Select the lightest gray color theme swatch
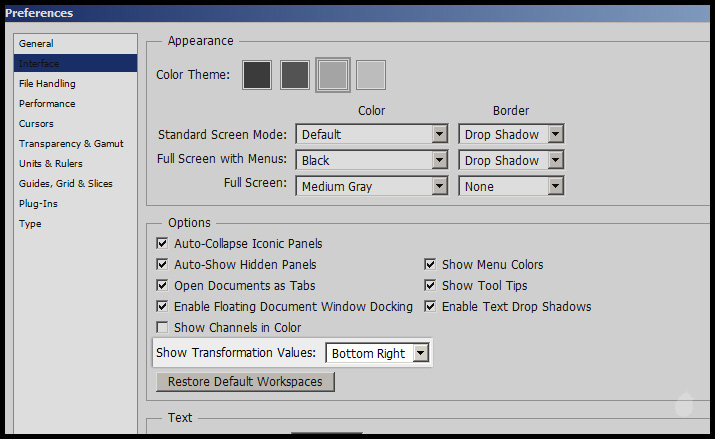 click(371, 75)
